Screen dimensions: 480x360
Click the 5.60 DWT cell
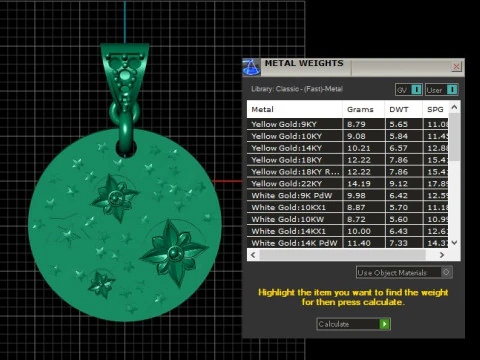click(x=404, y=219)
